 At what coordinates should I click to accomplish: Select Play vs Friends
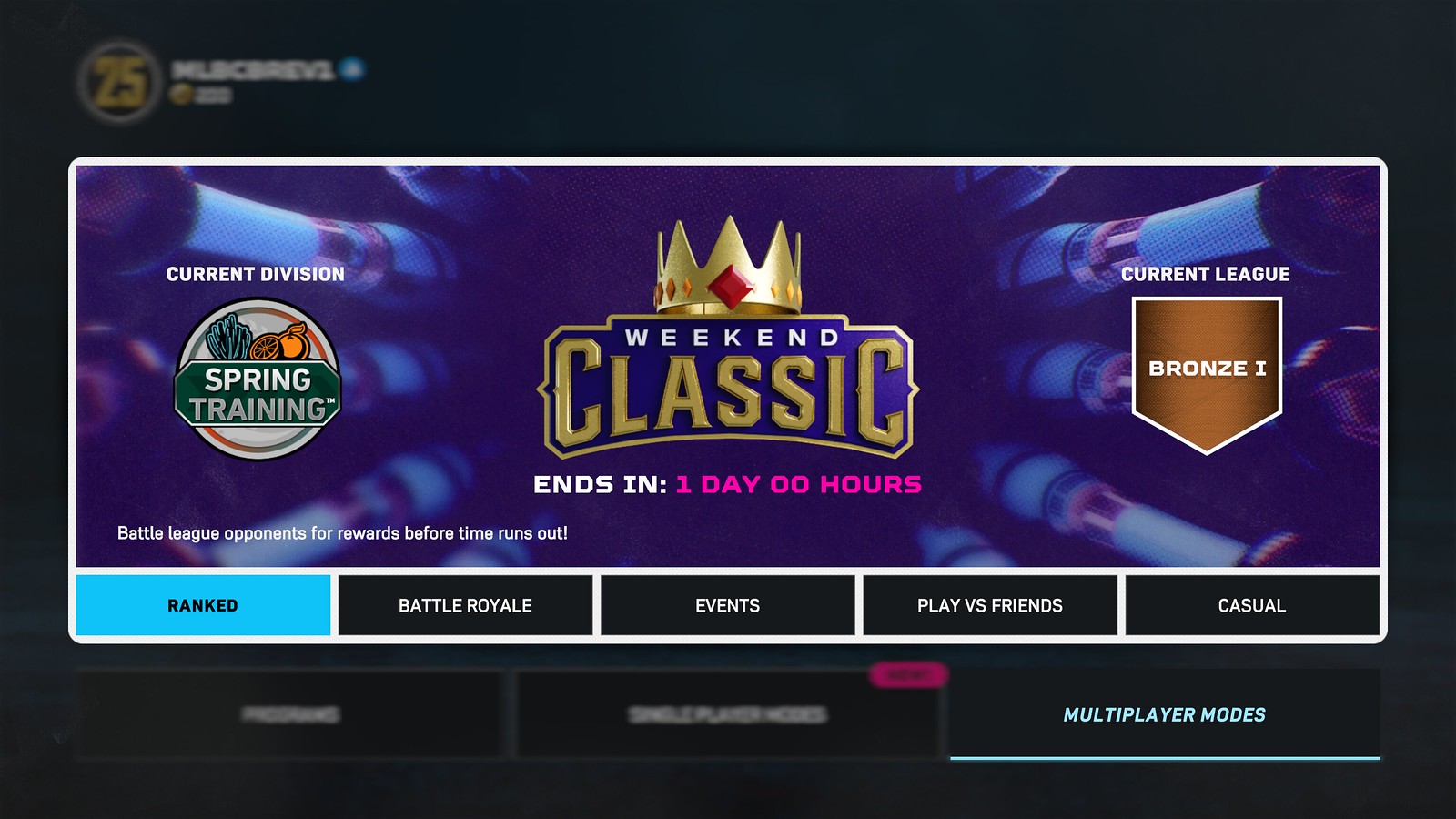pos(990,605)
